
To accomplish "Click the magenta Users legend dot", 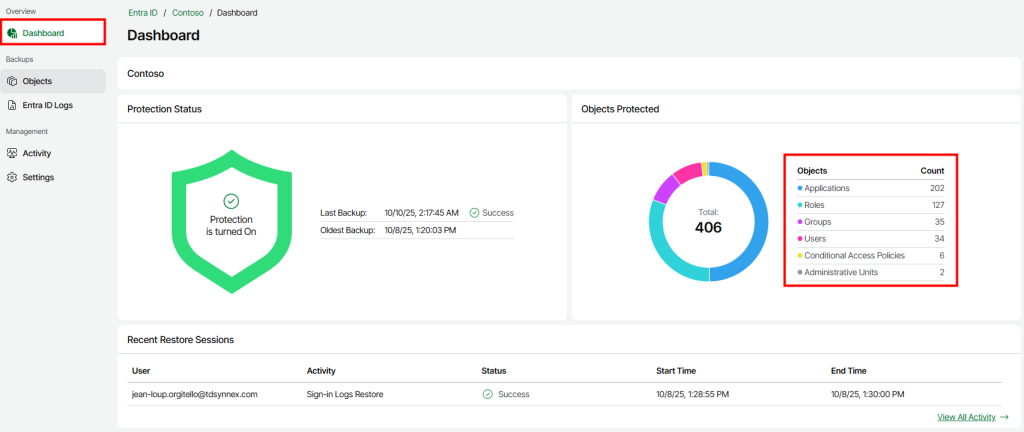I will (x=800, y=238).
